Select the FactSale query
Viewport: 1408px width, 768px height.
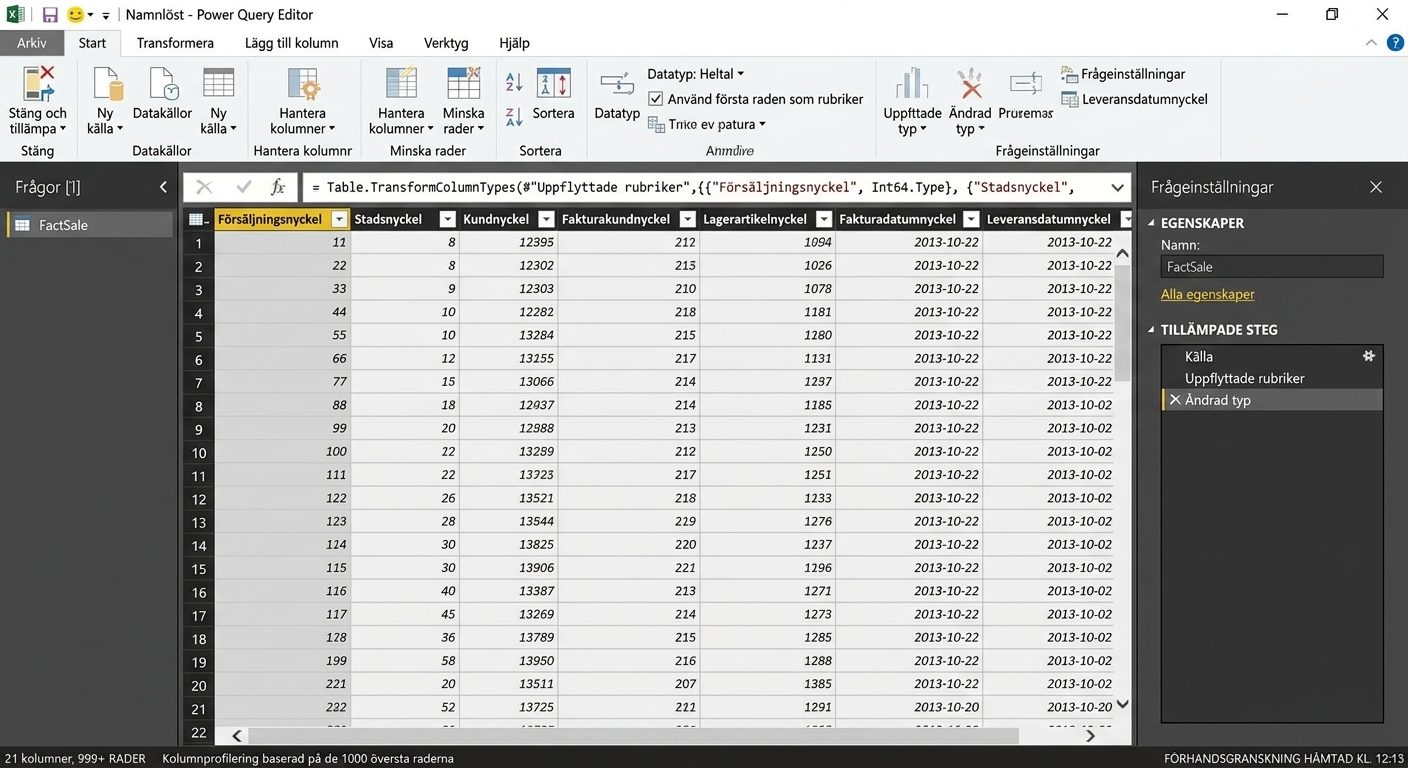tap(89, 225)
